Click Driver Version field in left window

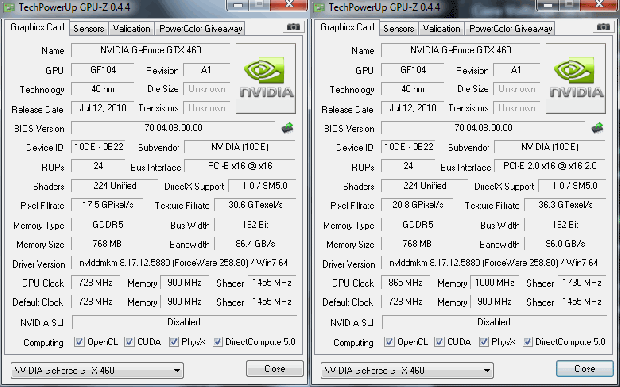183,263
